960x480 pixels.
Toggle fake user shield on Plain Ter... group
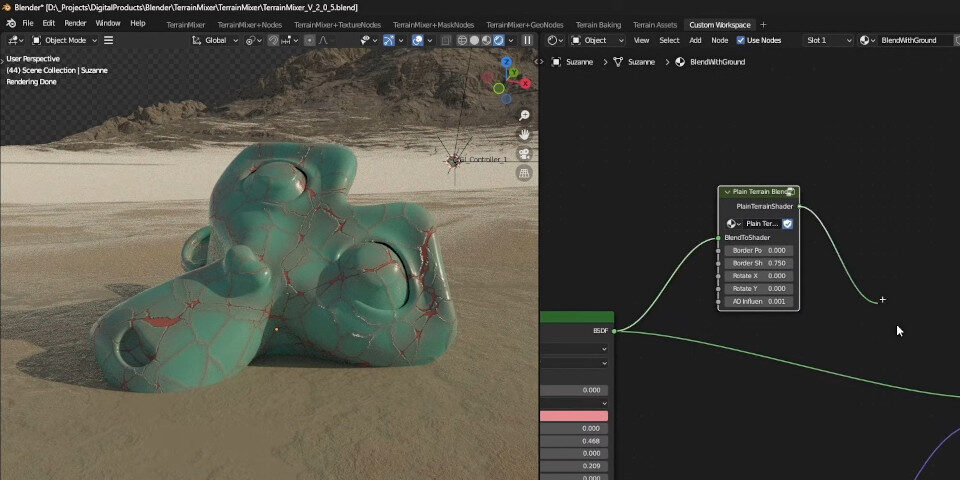(x=788, y=224)
